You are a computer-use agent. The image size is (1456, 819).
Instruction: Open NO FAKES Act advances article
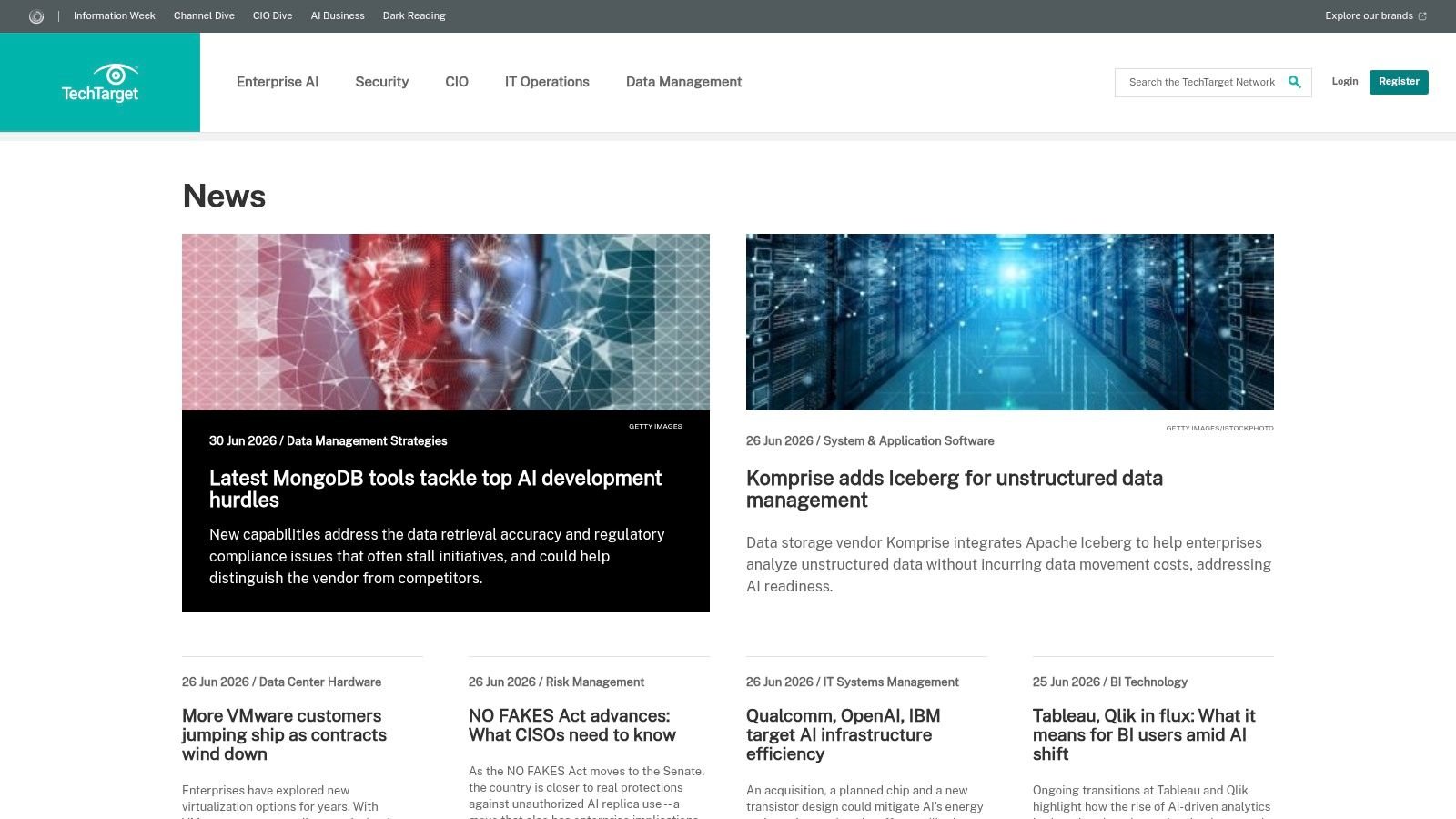pyautogui.click(x=572, y=725)
